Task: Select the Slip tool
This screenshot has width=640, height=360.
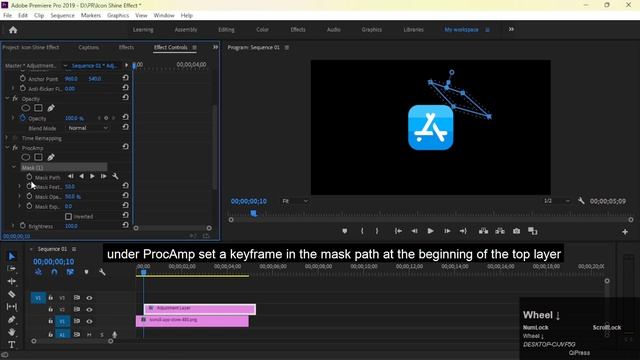Action: (x=12, y=307)
